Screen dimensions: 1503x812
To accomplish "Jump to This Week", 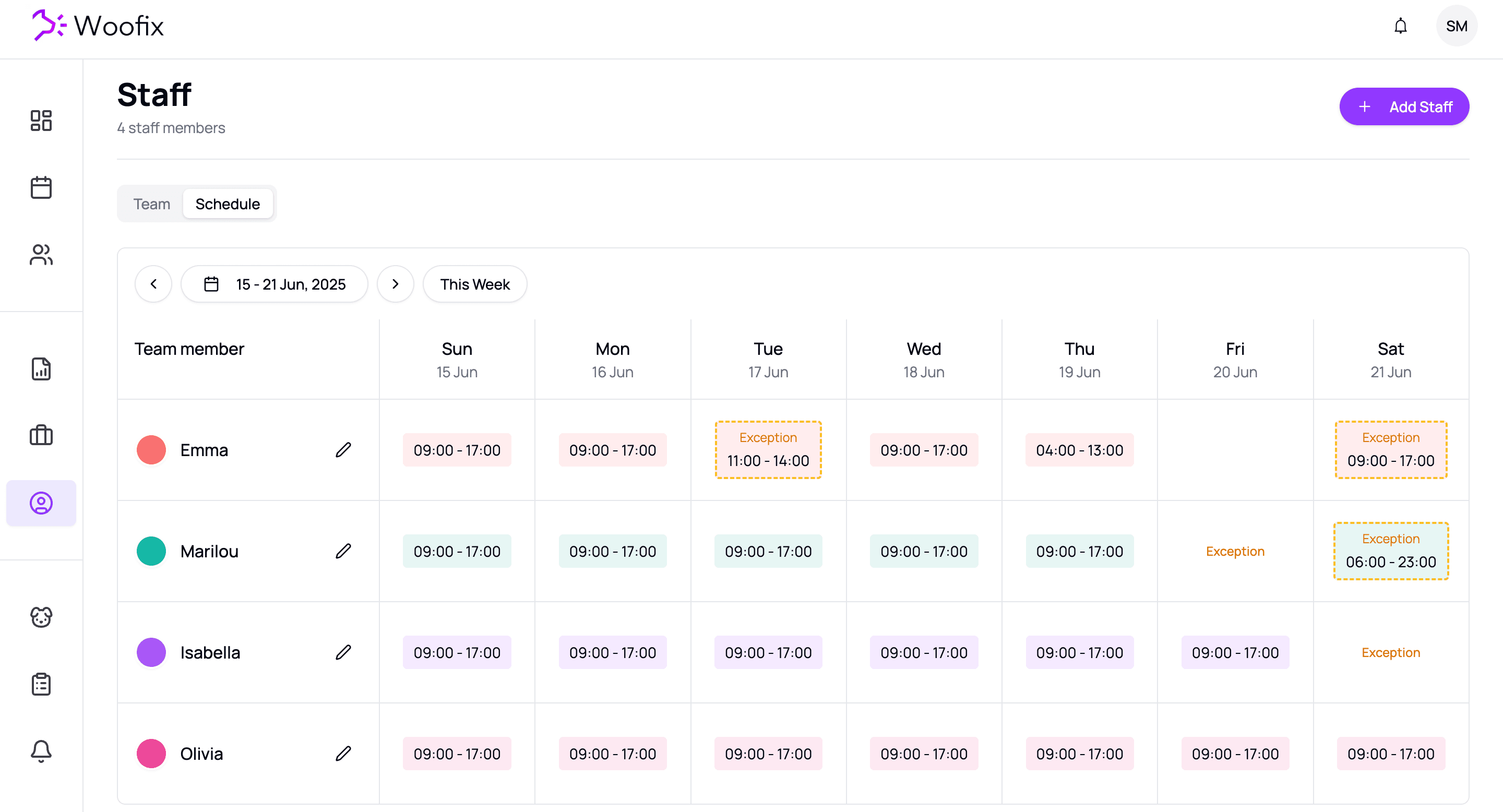I will tap(474, 284).
